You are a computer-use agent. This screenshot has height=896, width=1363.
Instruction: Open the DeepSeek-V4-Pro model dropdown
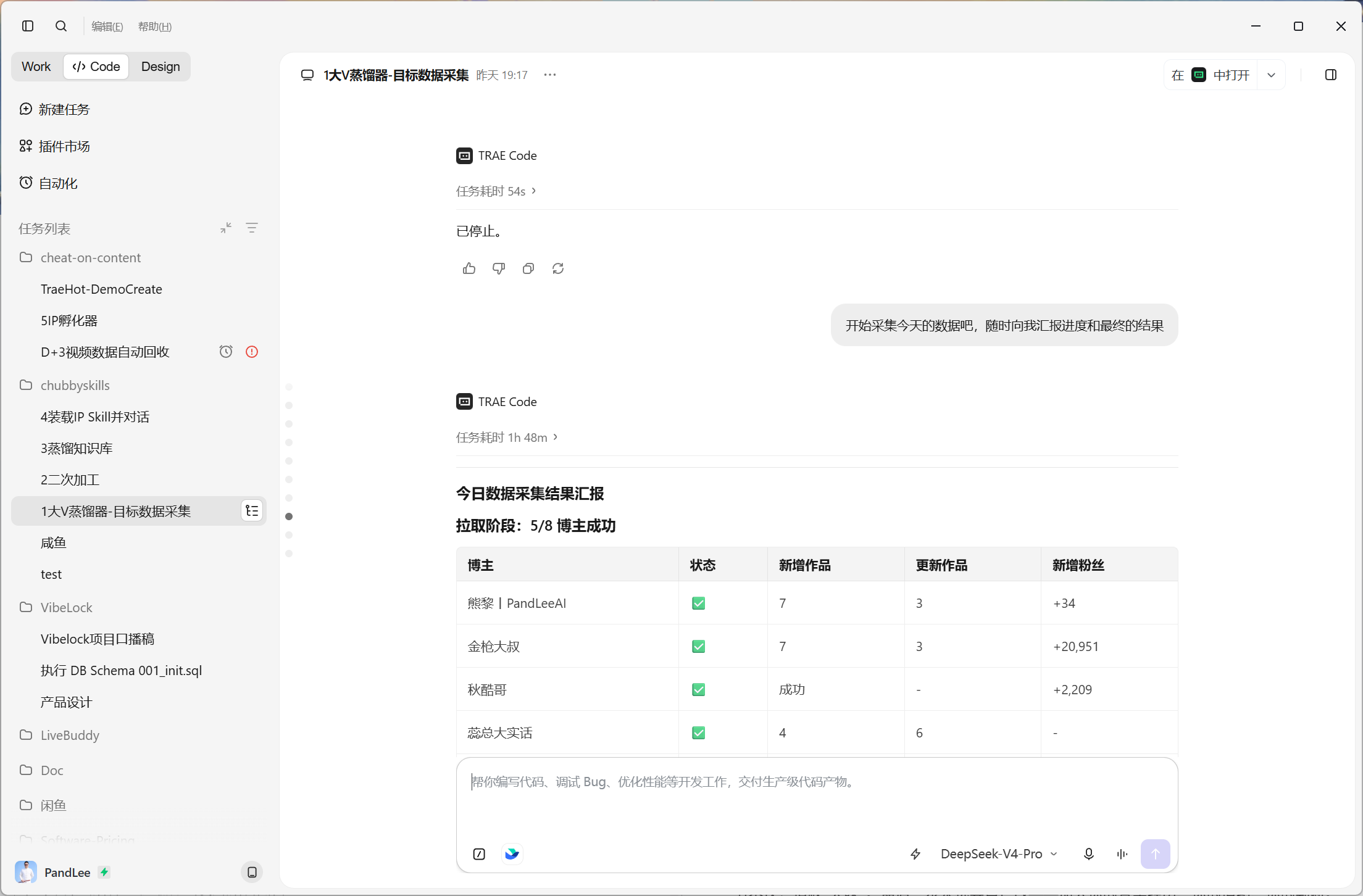click(999, 854)
